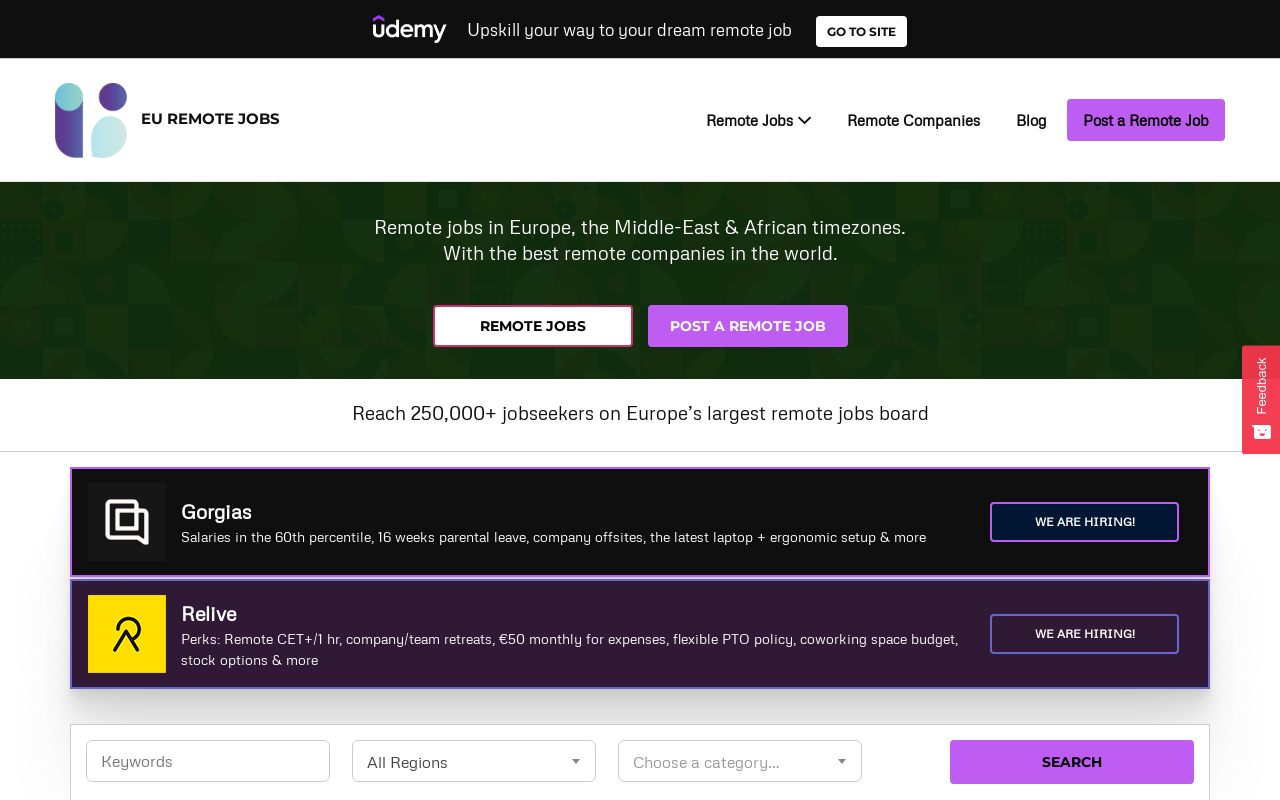Click the Udemy logo in top banner
The image size is (1280, 800).
coord(409,29)
